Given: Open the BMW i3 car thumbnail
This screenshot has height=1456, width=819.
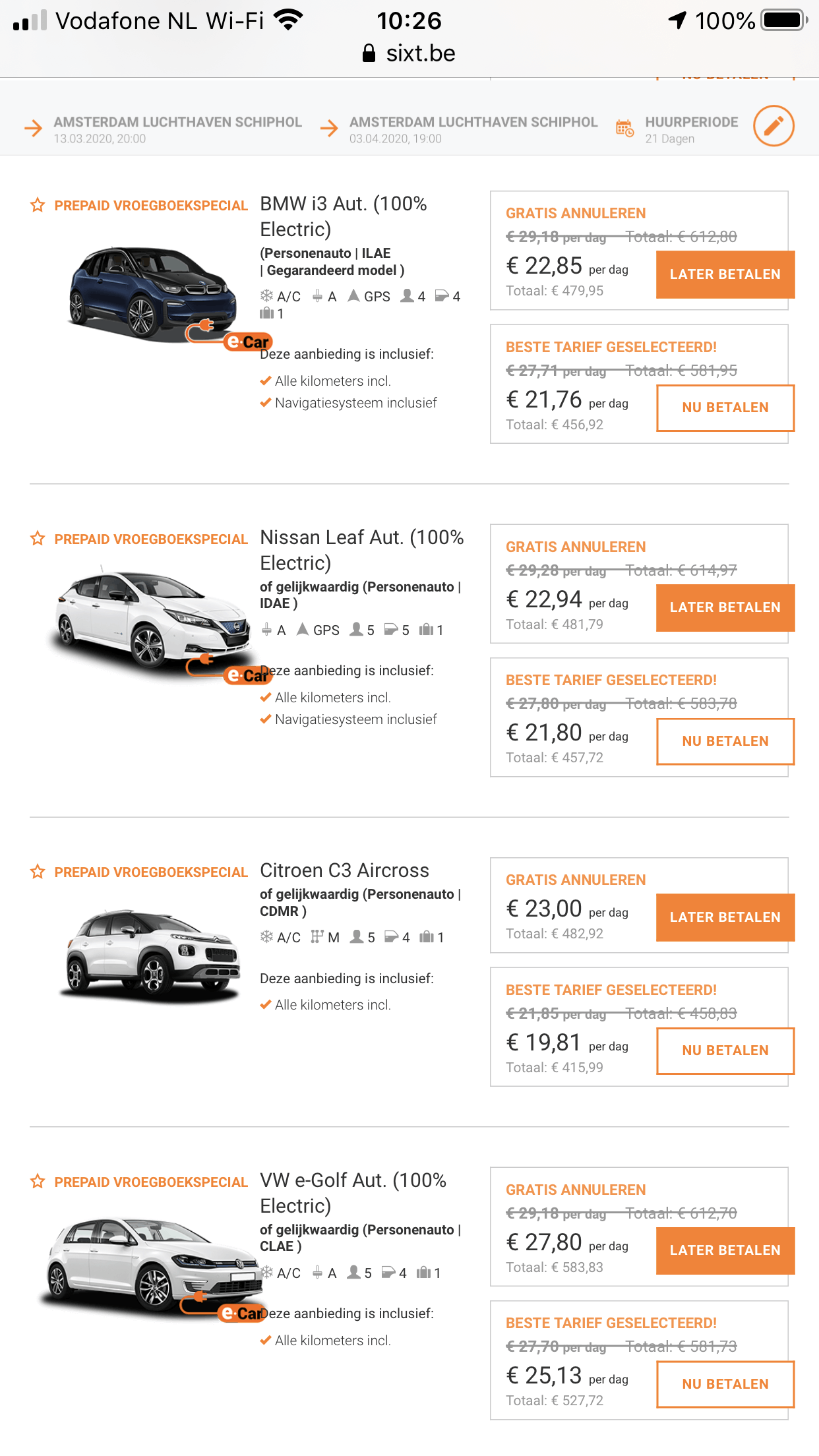Looking at the screenshot, I should [x=152, y=293].
